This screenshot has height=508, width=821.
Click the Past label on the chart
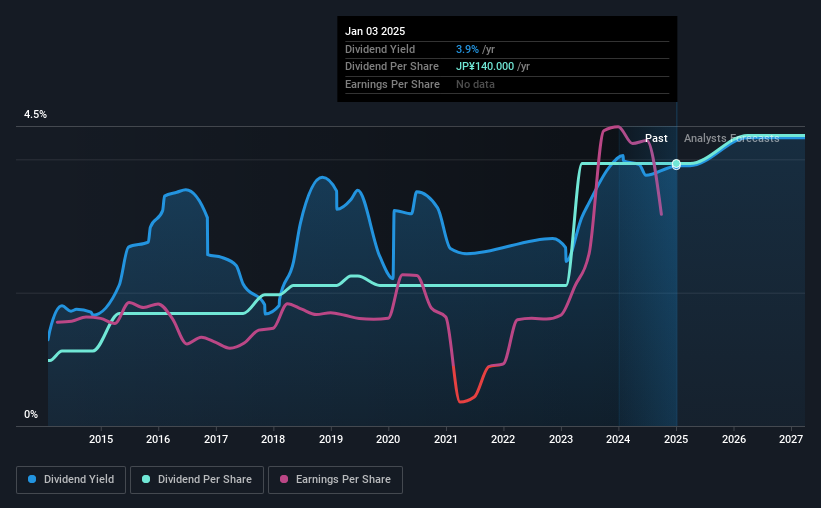click(656, 138)
